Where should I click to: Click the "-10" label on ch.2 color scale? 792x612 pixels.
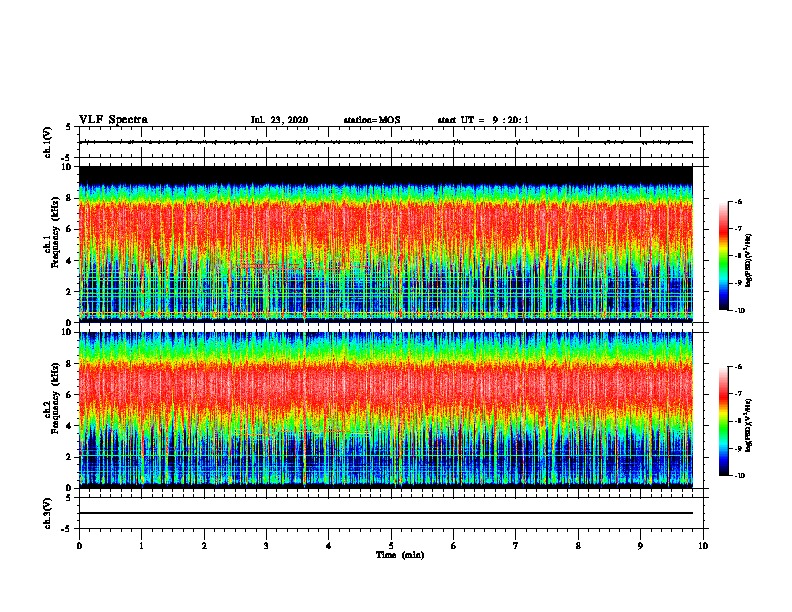[x=739, y=476]
